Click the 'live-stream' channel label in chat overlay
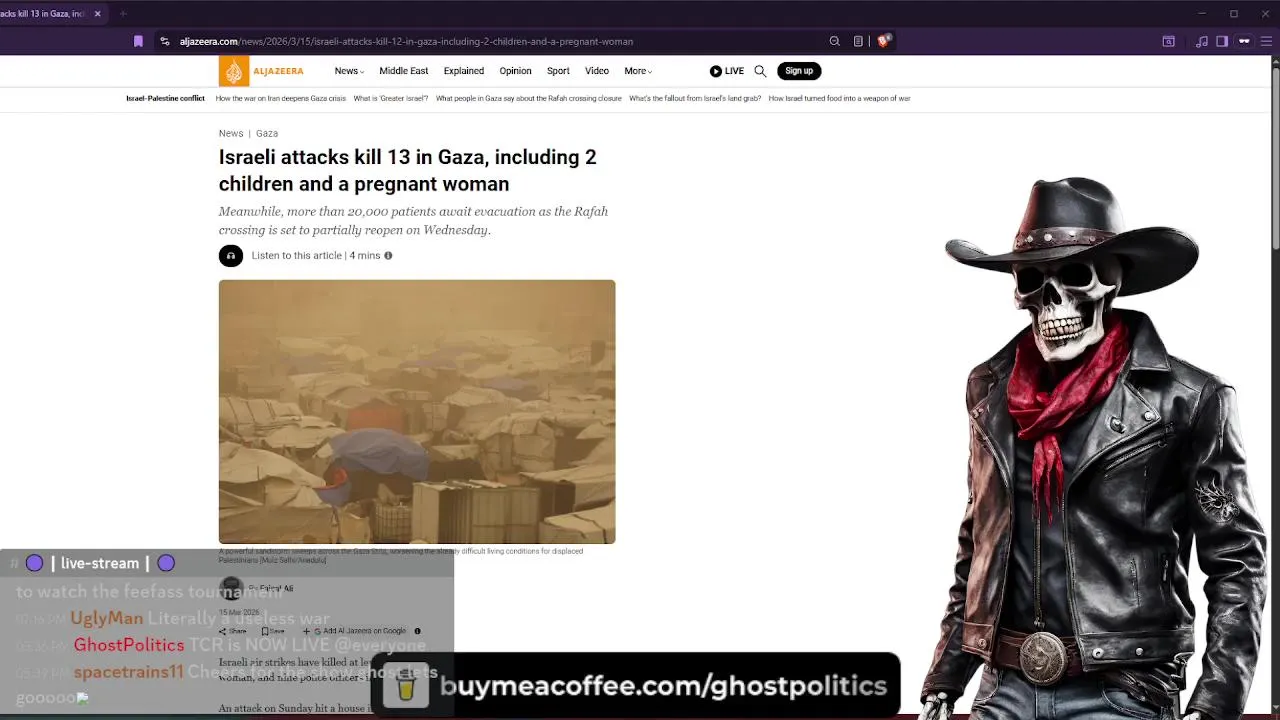1280x720 pixels. click(x=100, y=563)
